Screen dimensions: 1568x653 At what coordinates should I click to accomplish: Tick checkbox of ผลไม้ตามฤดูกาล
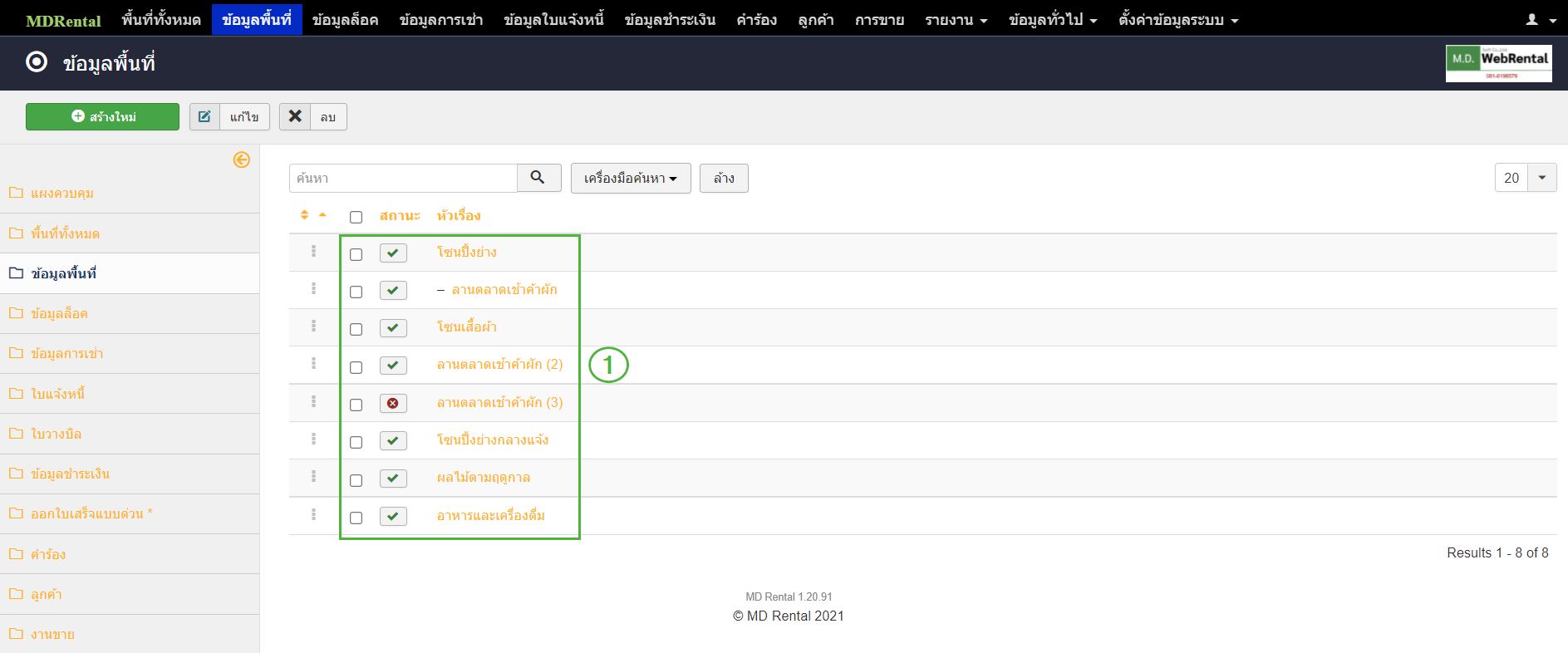356,480
